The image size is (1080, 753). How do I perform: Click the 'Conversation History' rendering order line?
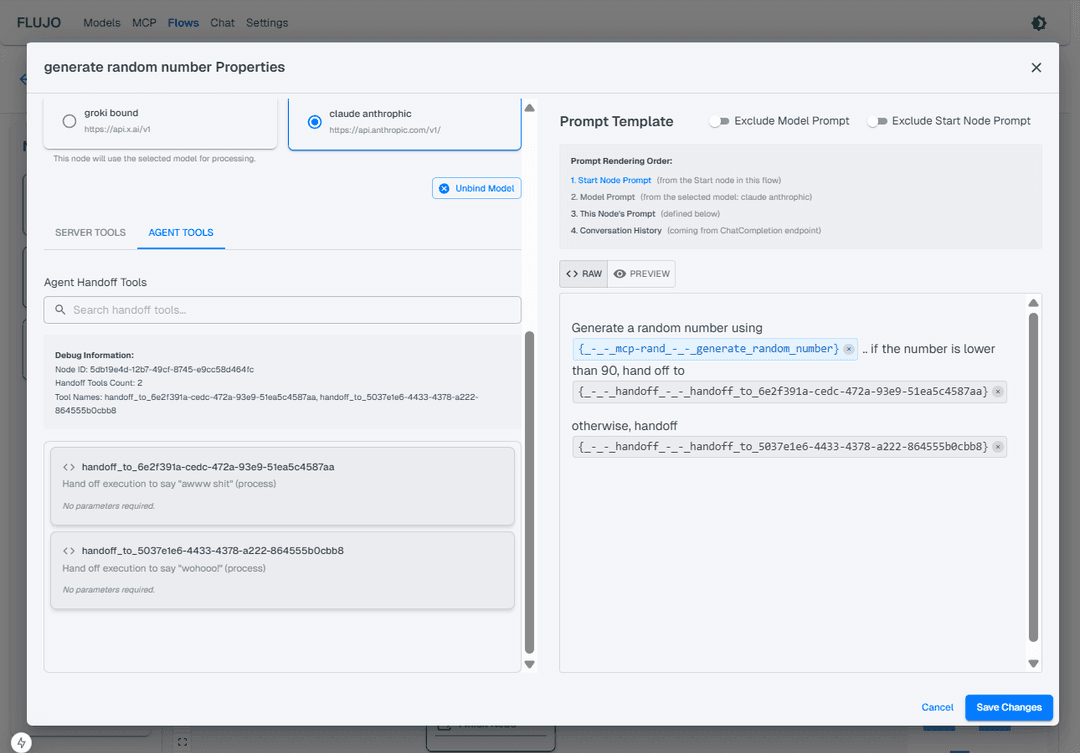tap(696, 231)
